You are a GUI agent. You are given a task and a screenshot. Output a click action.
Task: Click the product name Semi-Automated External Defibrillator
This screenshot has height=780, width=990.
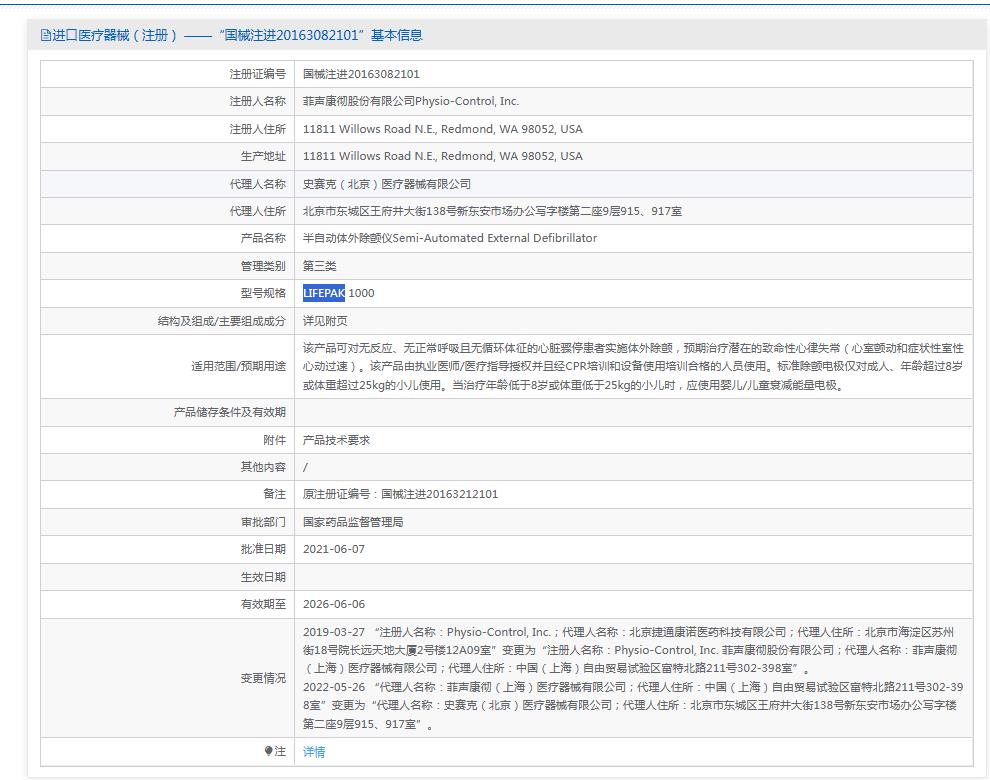tap(494, 238)
